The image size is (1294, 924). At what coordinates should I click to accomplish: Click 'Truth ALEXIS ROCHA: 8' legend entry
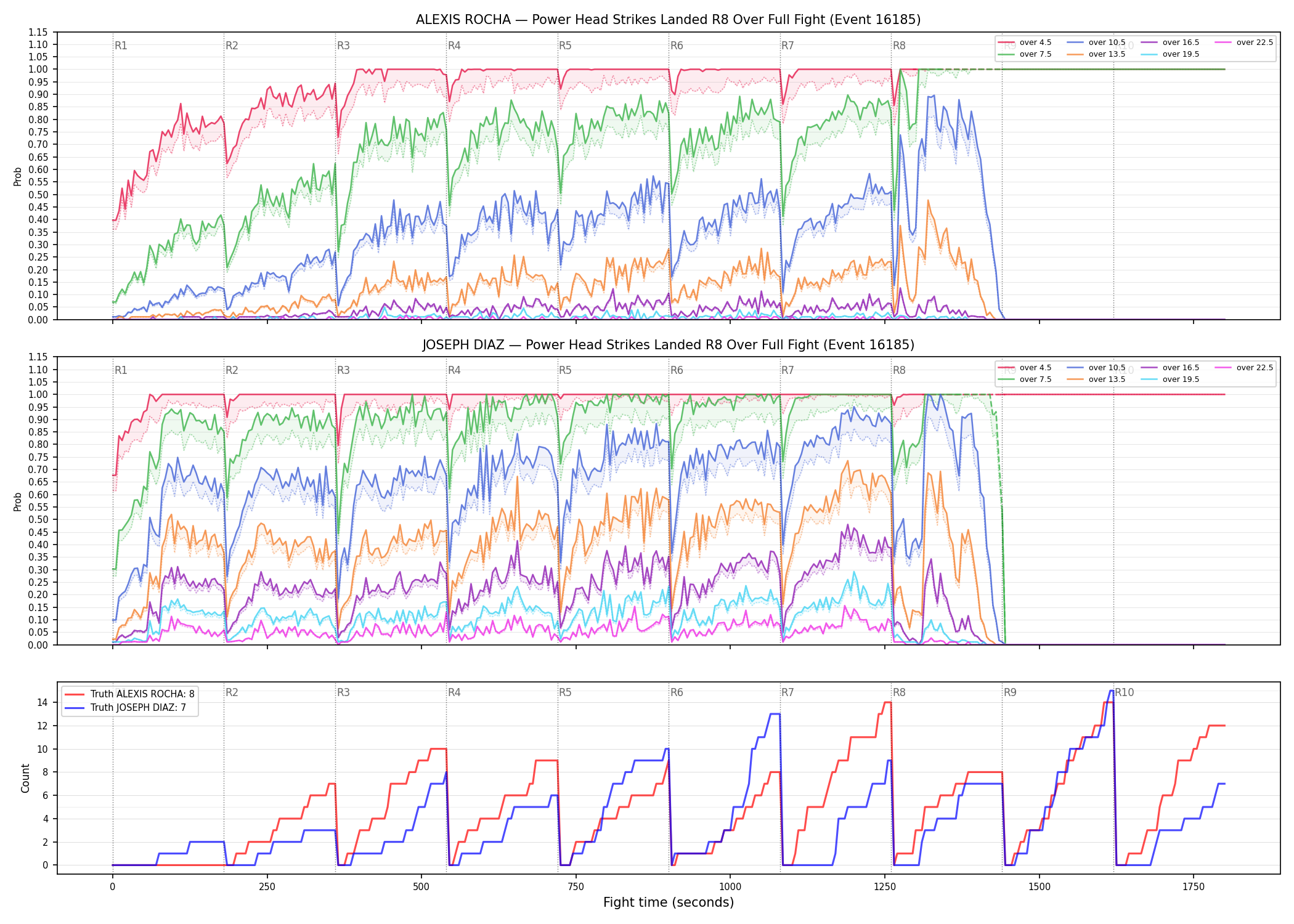tap(129, 694)
